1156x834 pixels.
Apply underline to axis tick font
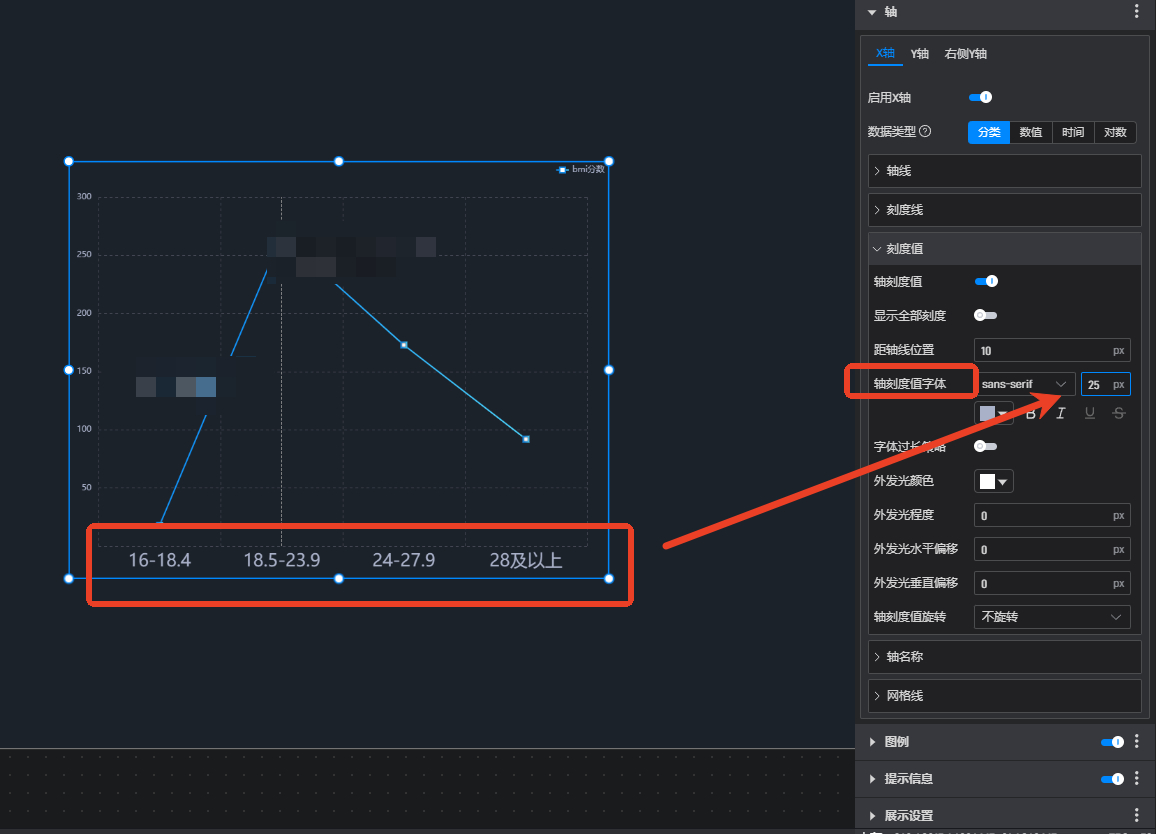click(x=1090, y=414)
